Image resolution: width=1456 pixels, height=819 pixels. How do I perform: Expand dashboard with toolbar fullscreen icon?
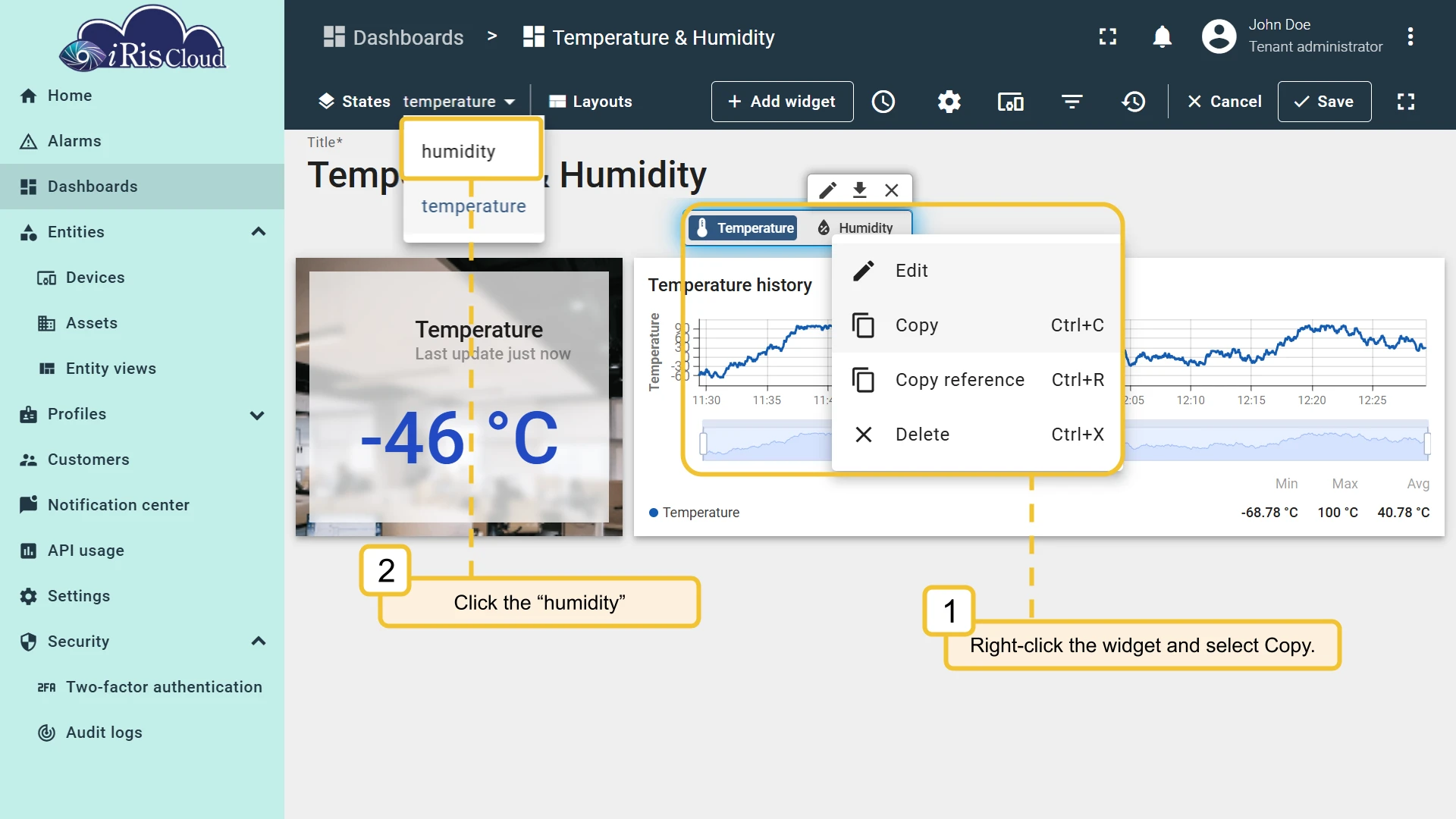click(x=1406, y=102)
